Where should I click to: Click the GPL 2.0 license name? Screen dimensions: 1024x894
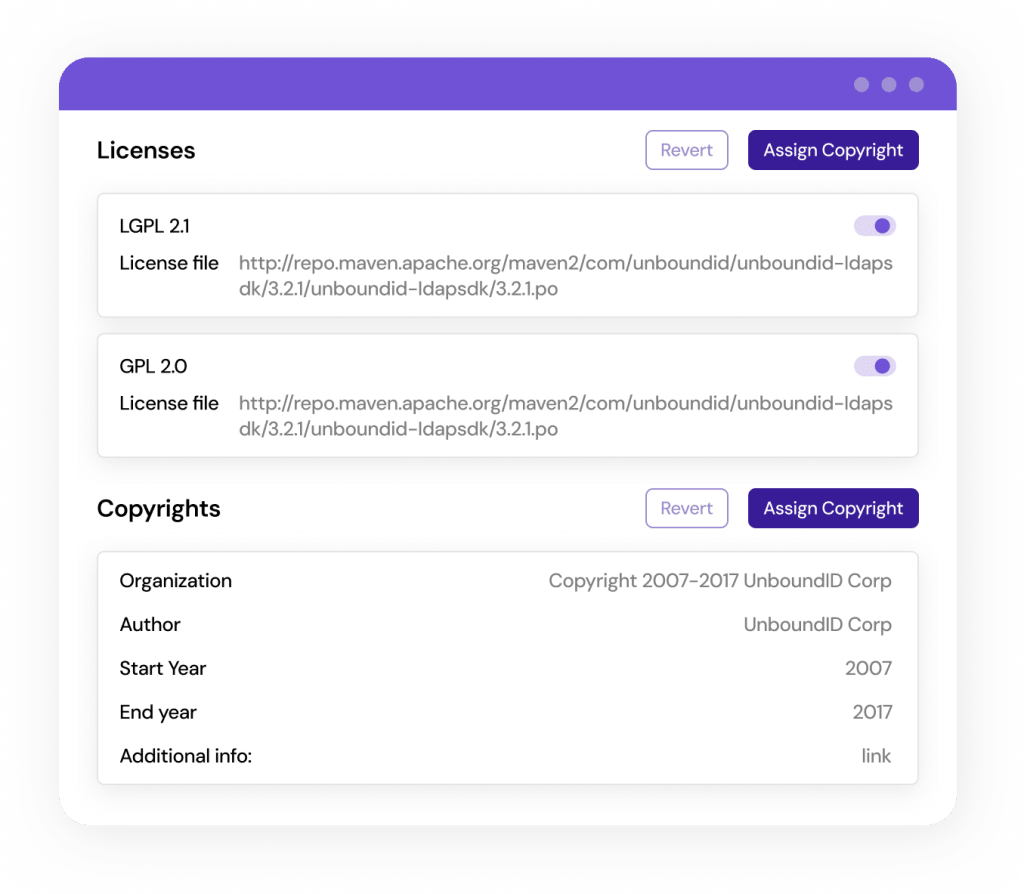[x=153, y=366]
